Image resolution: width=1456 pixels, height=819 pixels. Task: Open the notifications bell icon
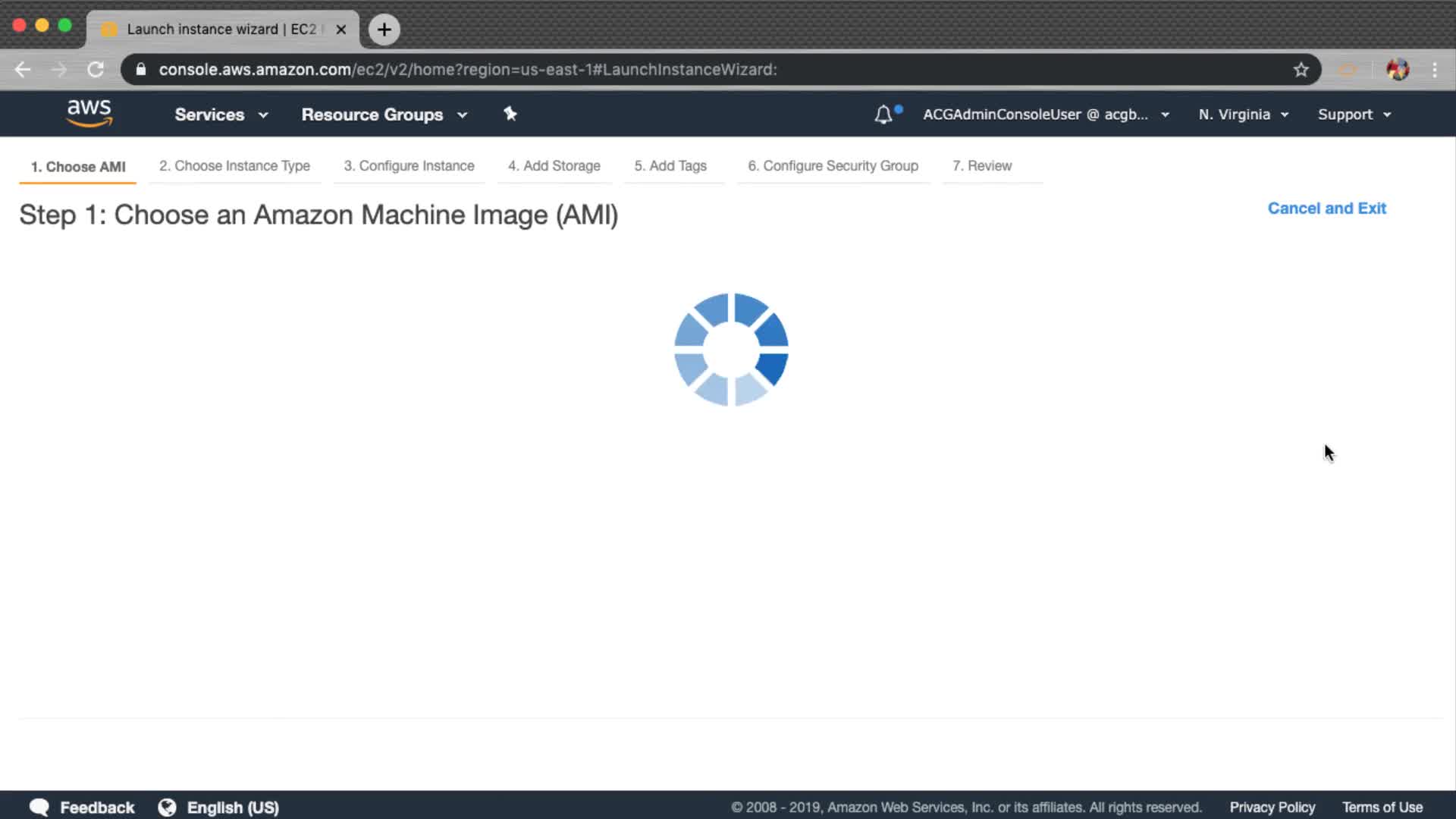click(883, 115)
